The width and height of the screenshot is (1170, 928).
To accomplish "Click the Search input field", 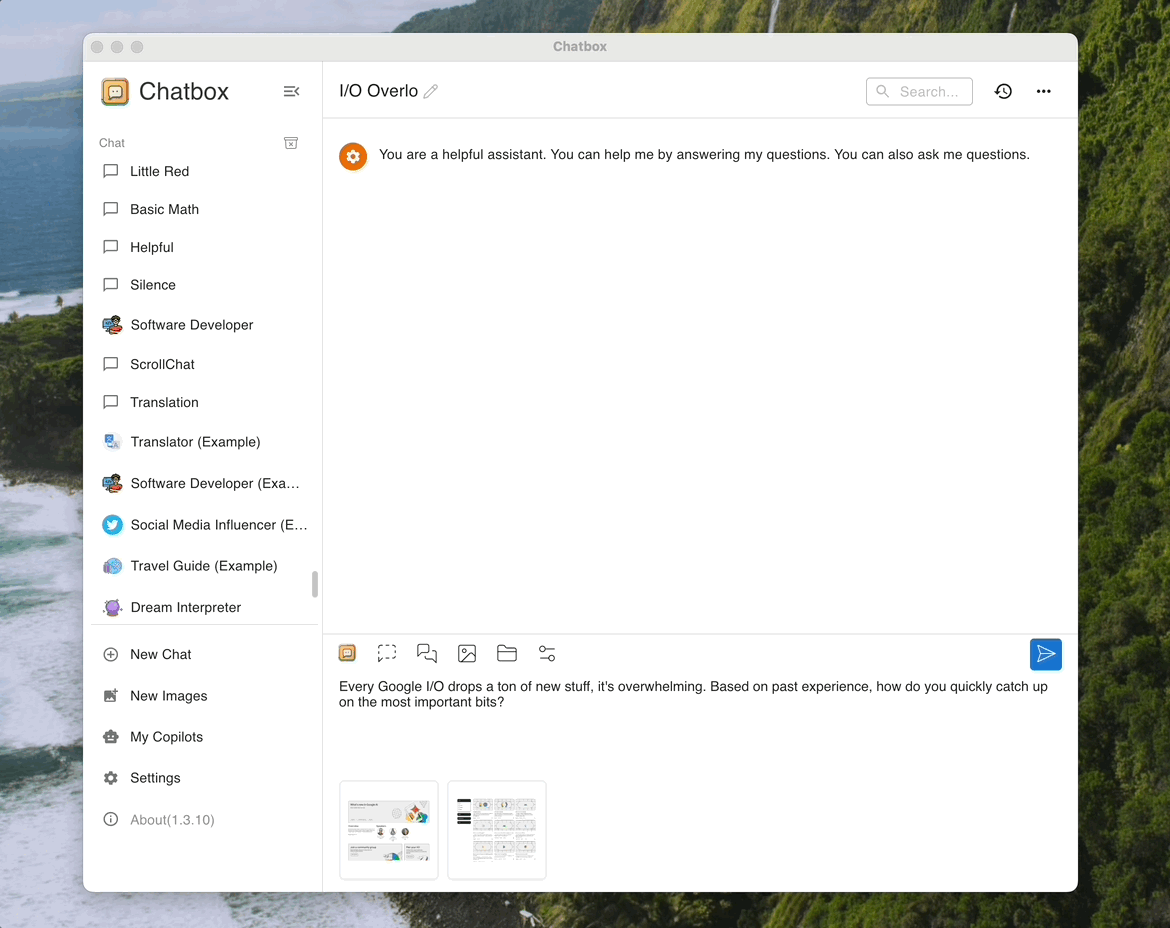I will click(928, 91).
